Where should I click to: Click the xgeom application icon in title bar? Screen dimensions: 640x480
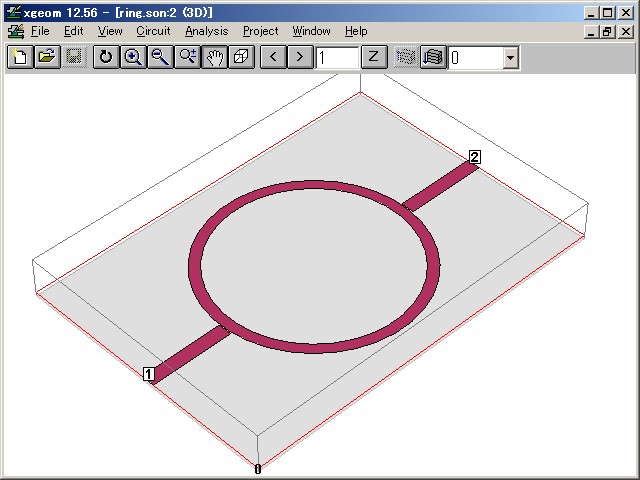(14, 13)
